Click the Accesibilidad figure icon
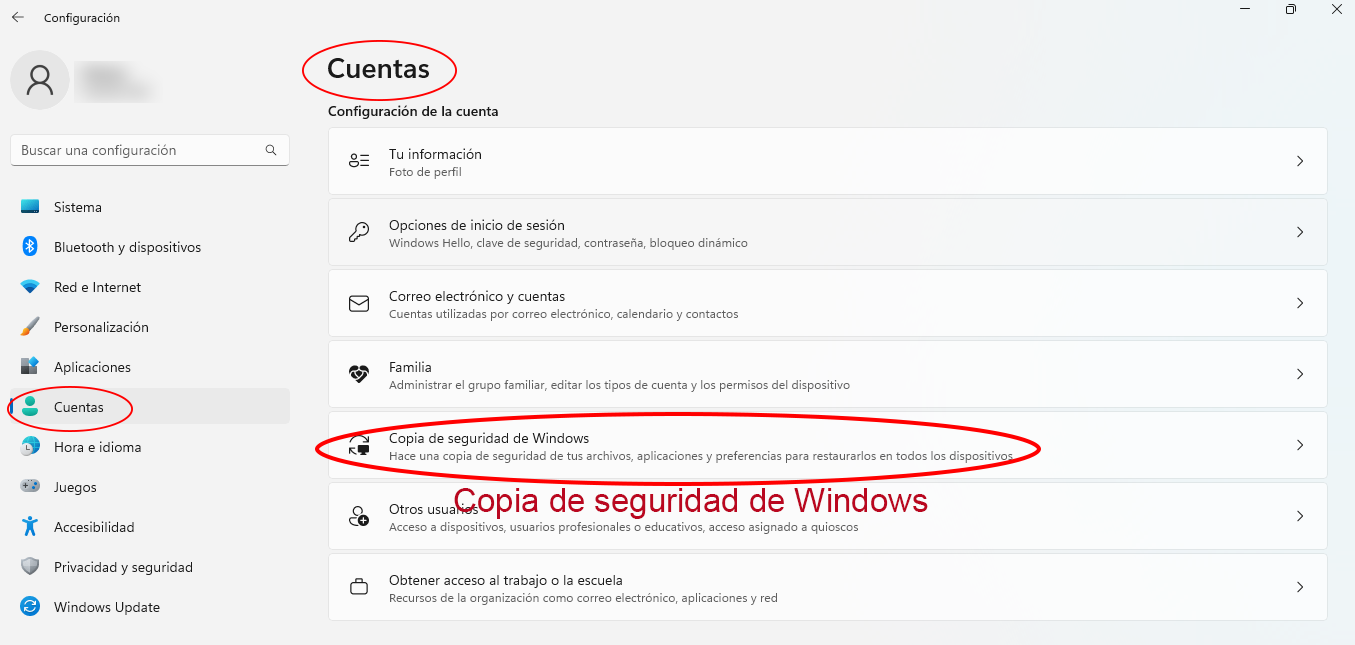The image size is (1355, 645). click(30, 527)
